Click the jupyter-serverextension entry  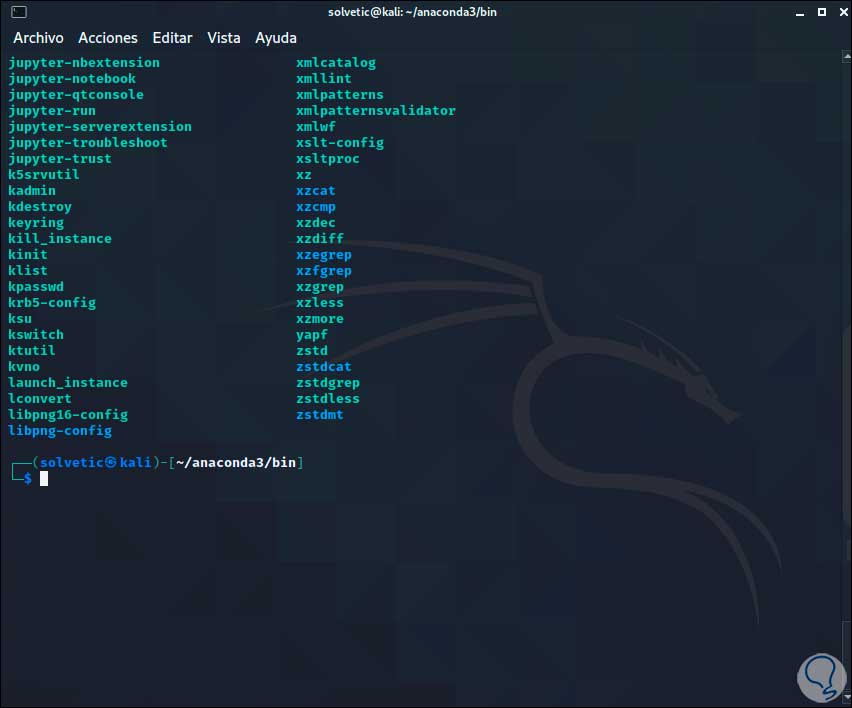click(100, 127)
